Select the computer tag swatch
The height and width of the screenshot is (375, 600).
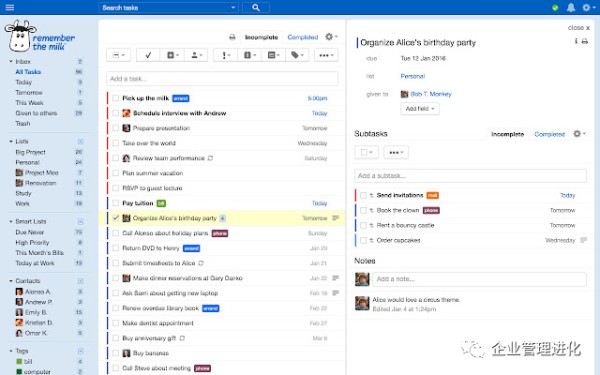tap(19, 372)
